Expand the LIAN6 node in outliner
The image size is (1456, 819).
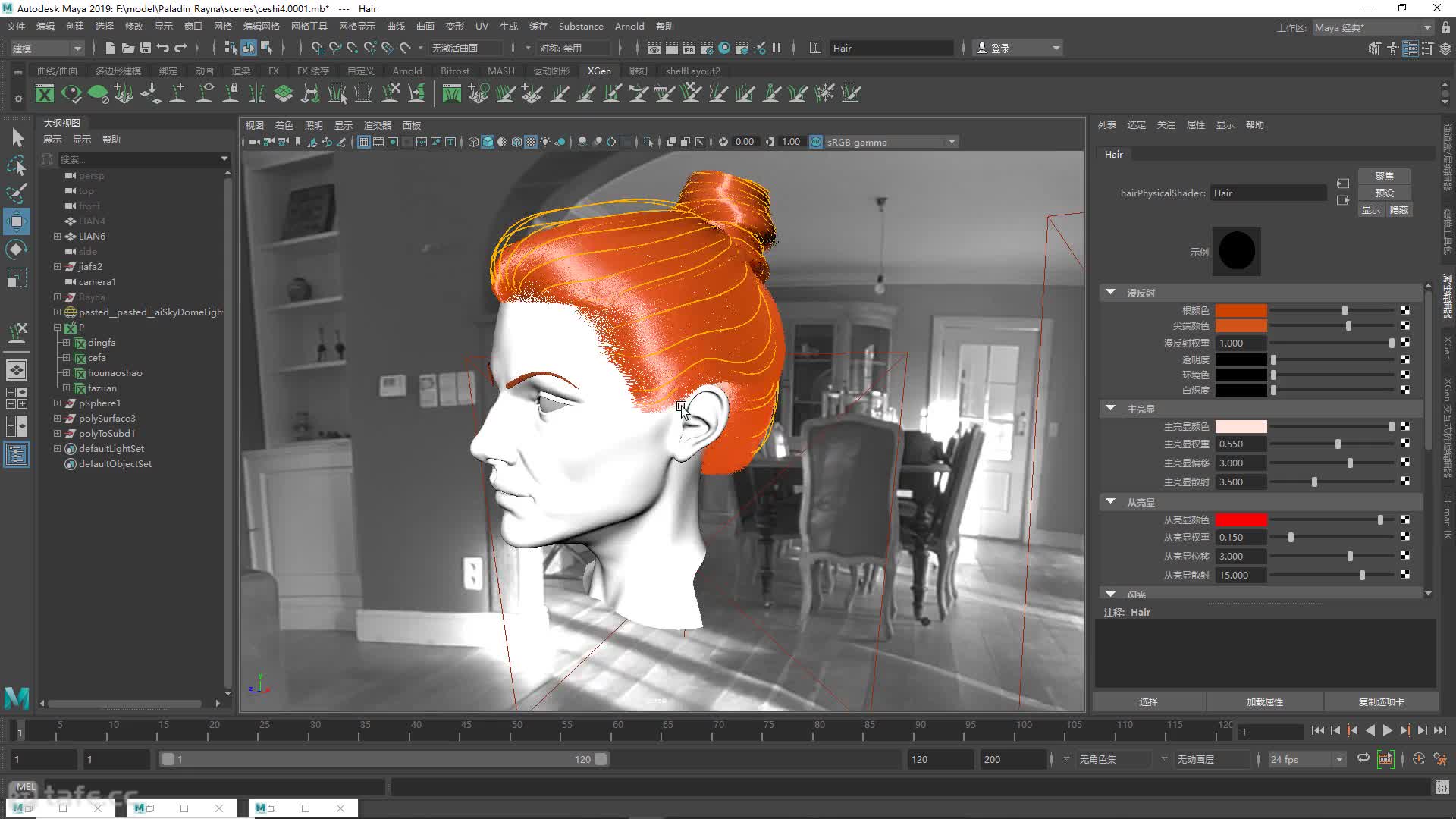click(57, 236)
